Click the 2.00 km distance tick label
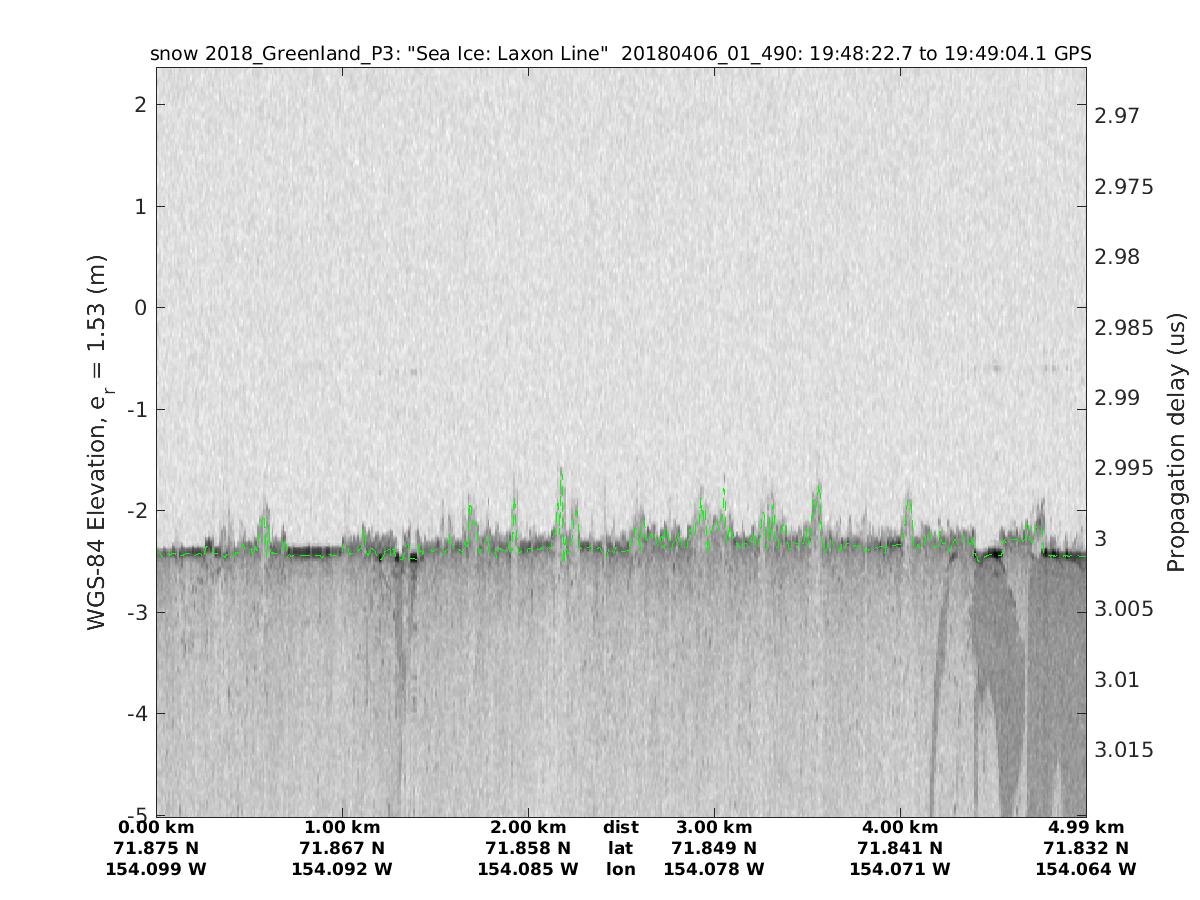This screenshot has height=900, width=1200. pyautogui.click(x=528, y=827)
